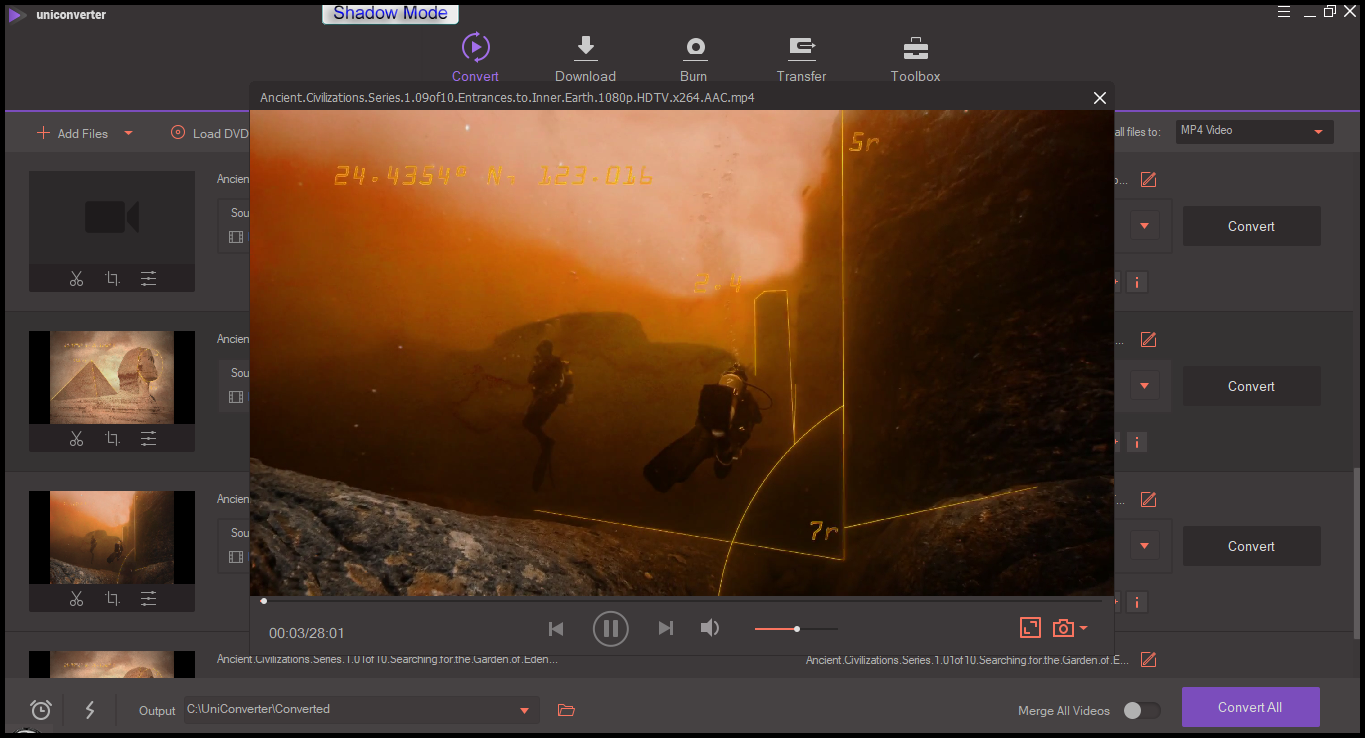Screen dimensions: 1365x738
Task: Select the pyramid sphinx video thumbnail
Action: (x=112, y=377)
